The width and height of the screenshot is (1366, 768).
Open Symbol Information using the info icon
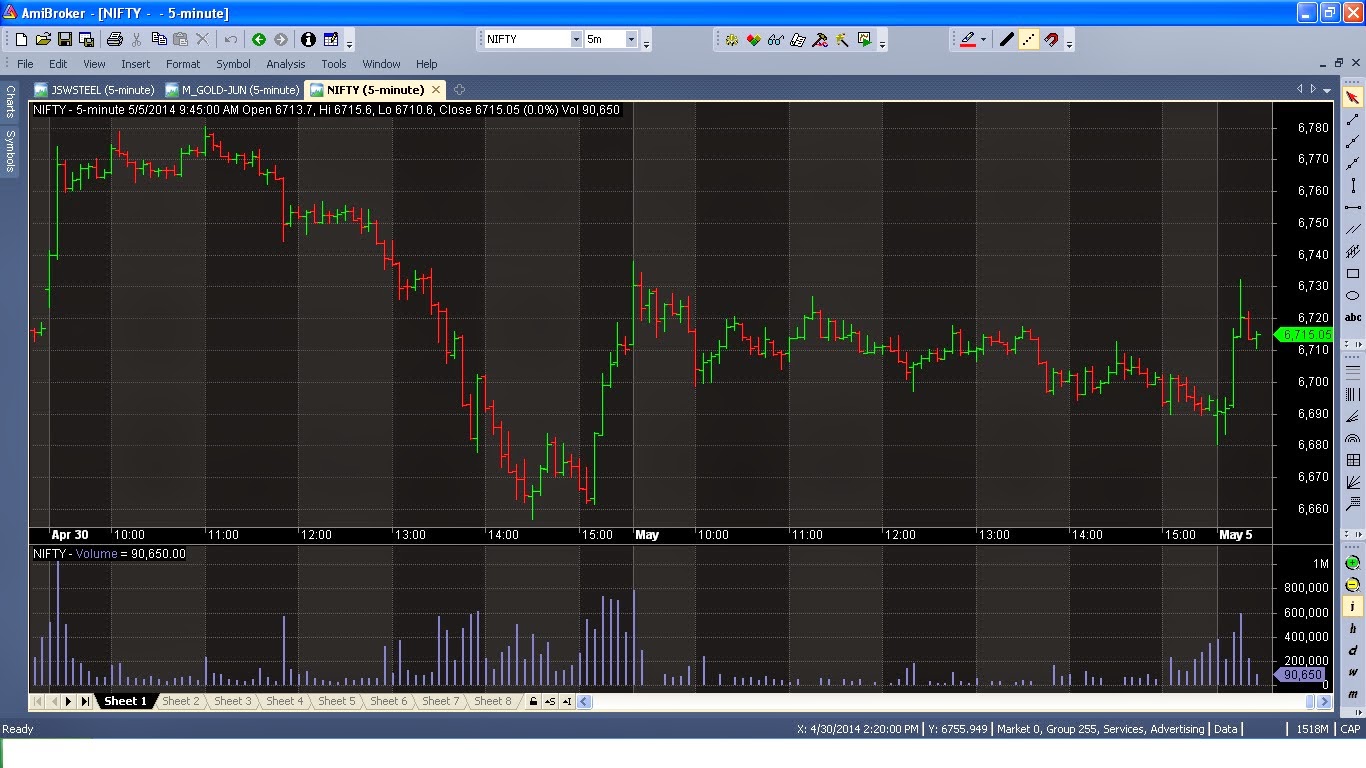pyautogui.click(x=308, y=40)
